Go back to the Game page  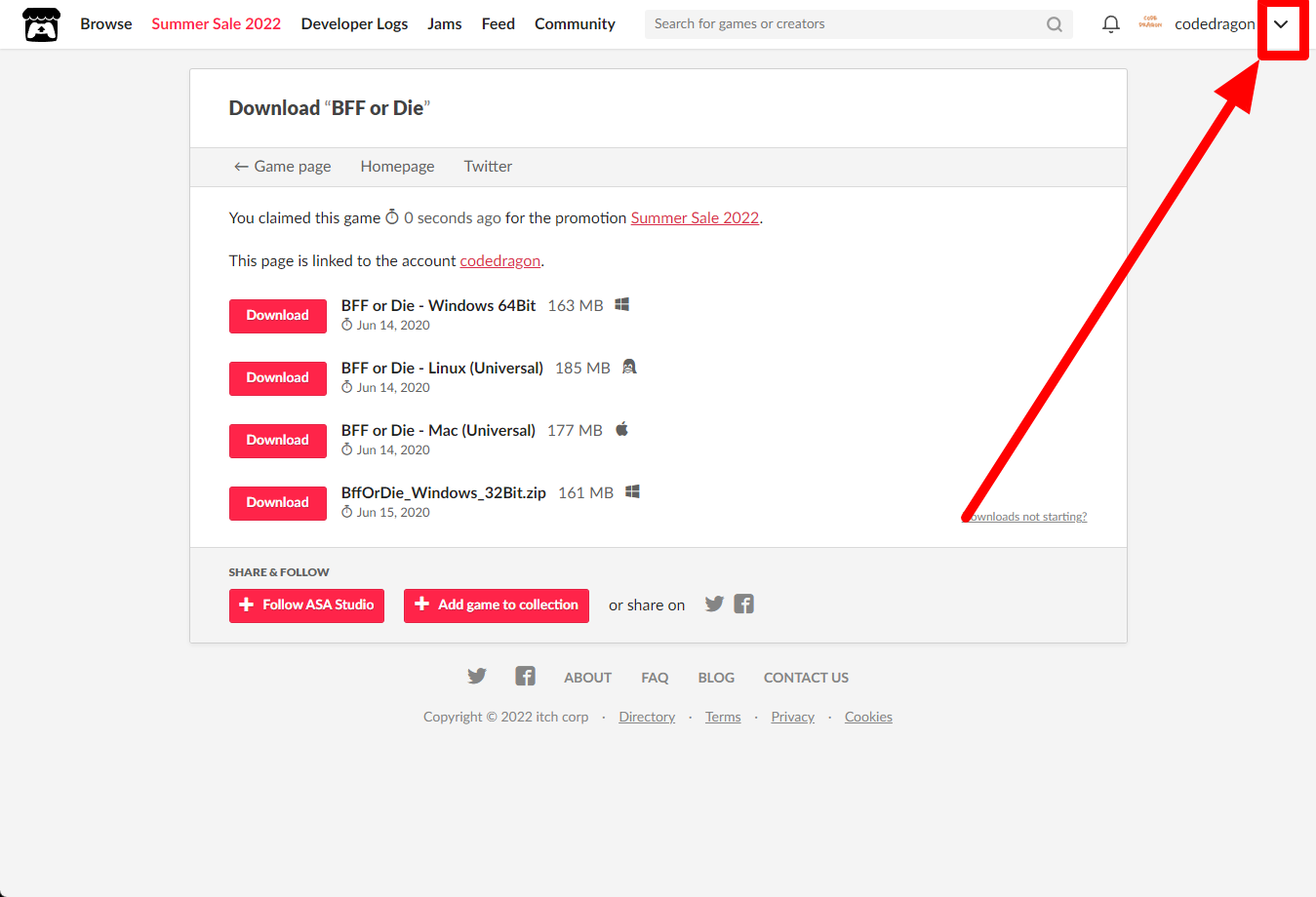click(282, 166)
